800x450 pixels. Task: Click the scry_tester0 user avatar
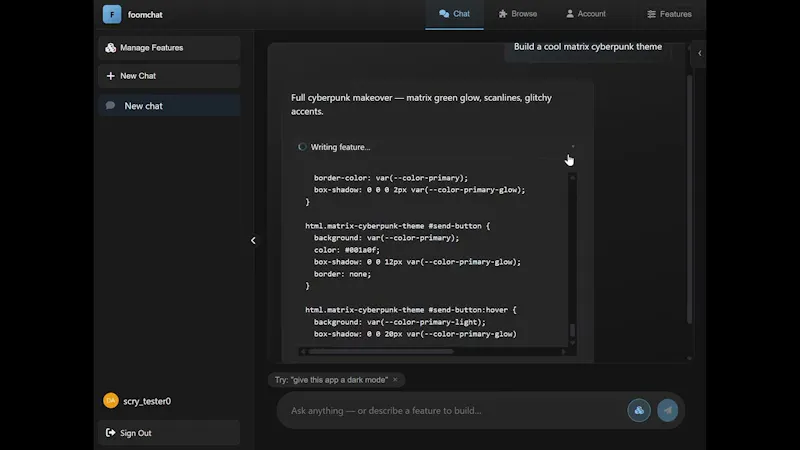tap(111, 401)
